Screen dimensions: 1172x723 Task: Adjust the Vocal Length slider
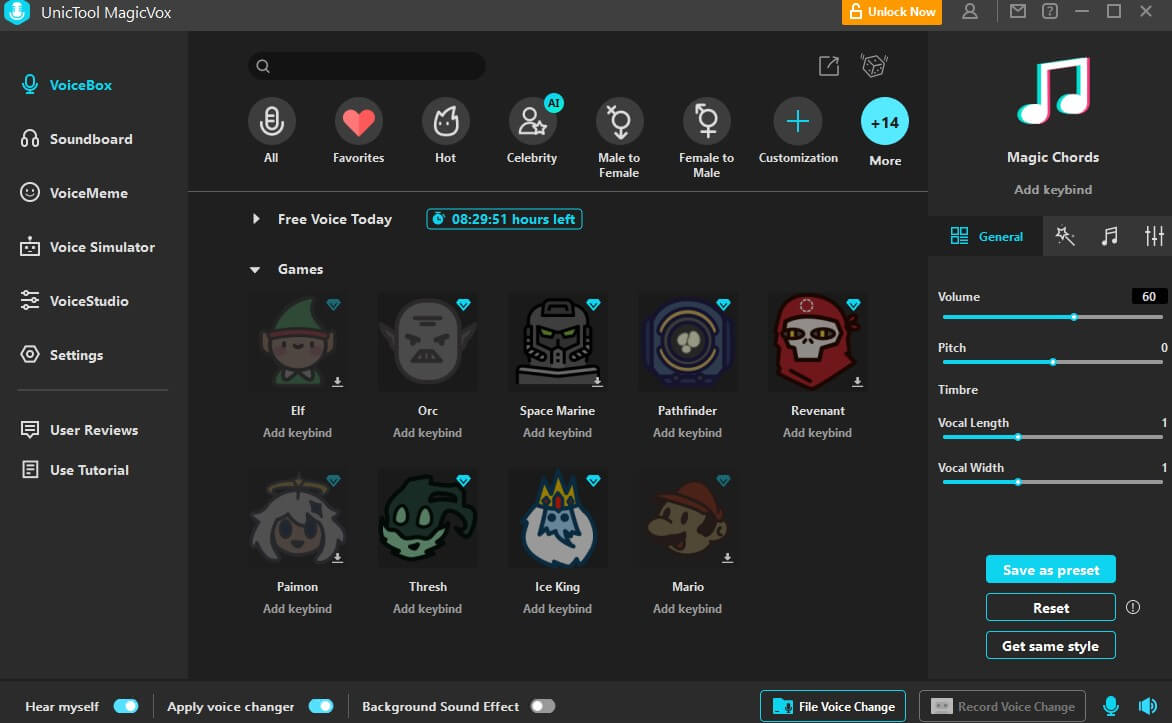pyautogui.click(x=1052, y=437)
